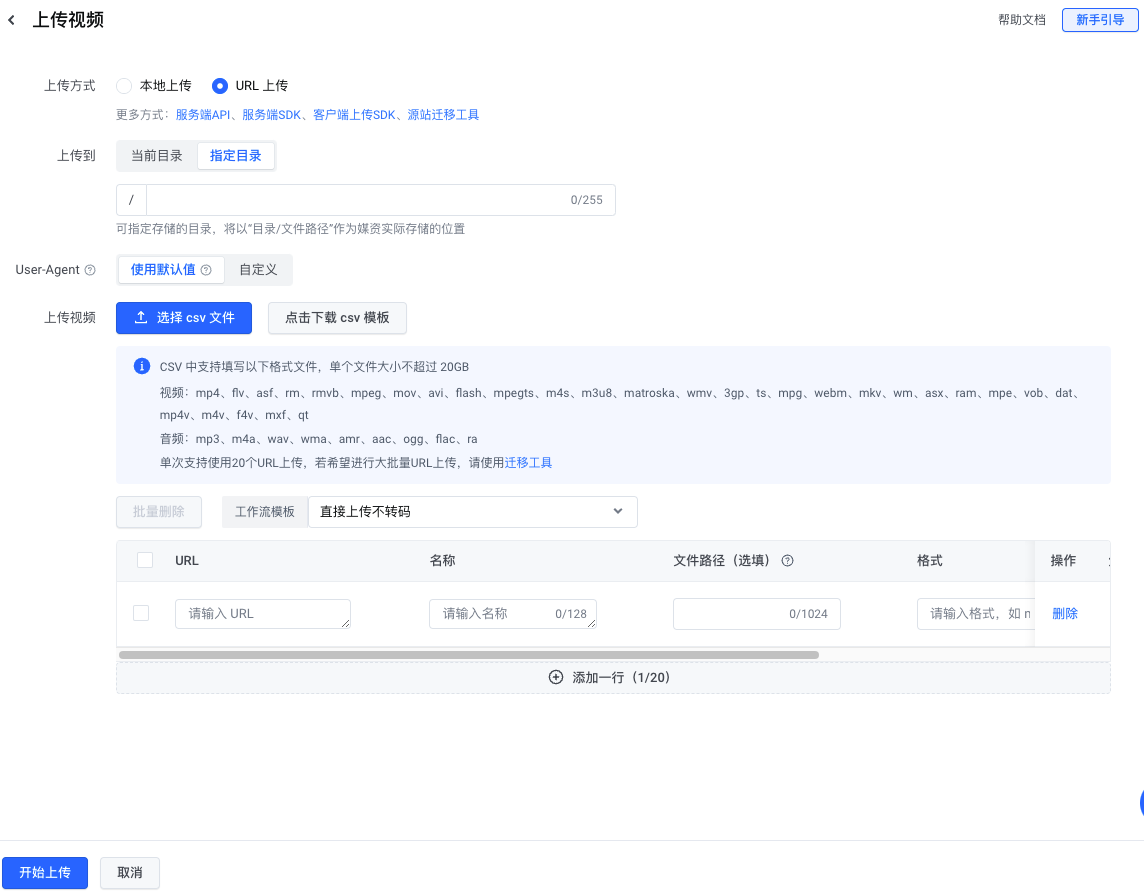The height and width of the screenshot is (894, 1144).
Task: Click the 取消 button
Action: point(130,873)
